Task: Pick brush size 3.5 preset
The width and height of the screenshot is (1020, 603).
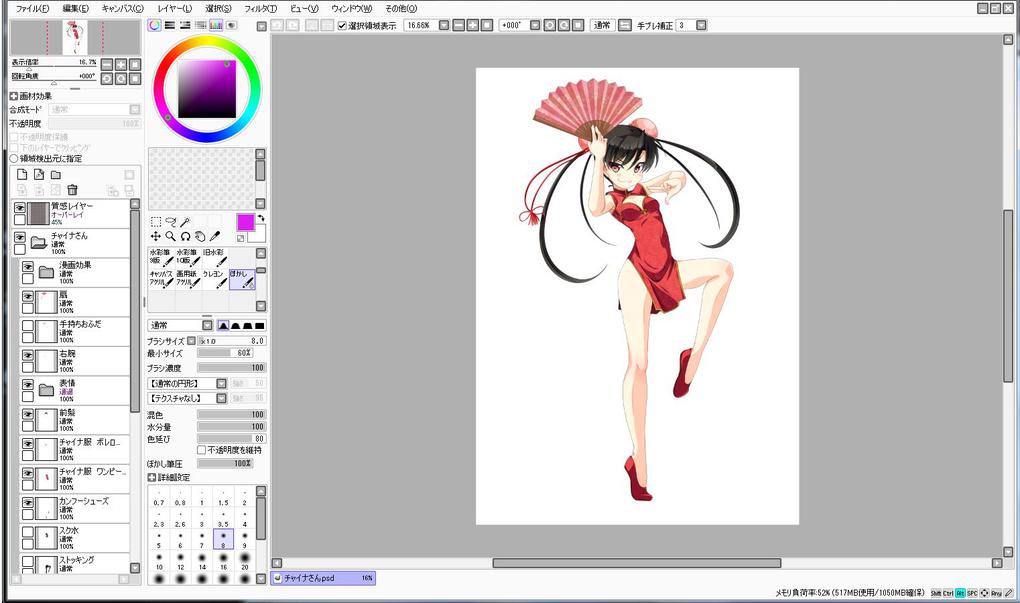Action: [x=223, y=518]
